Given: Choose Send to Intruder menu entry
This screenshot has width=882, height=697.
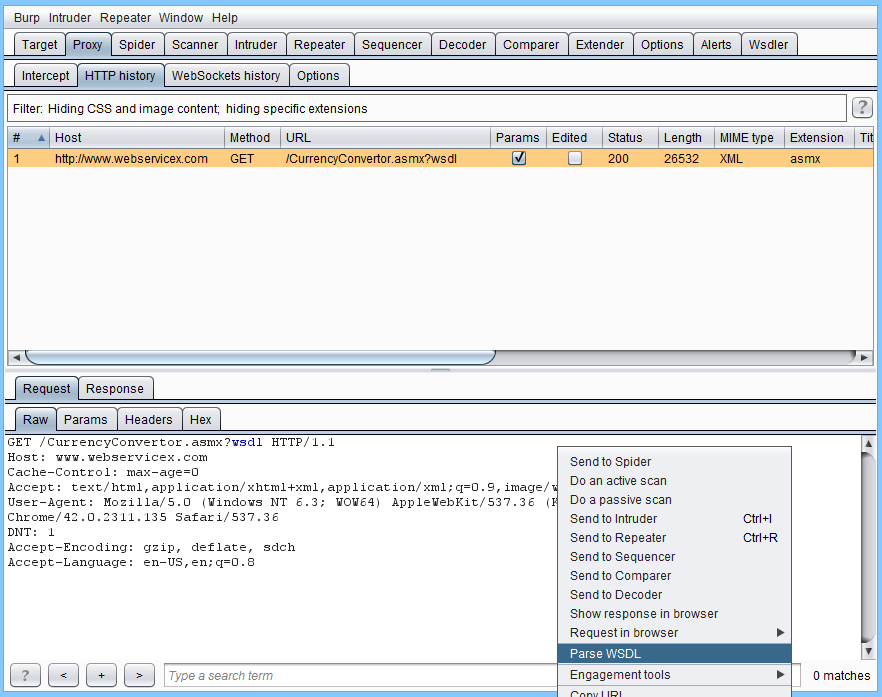Looking at the screenshot, I should pyautogui.click(x=674, y=519).
